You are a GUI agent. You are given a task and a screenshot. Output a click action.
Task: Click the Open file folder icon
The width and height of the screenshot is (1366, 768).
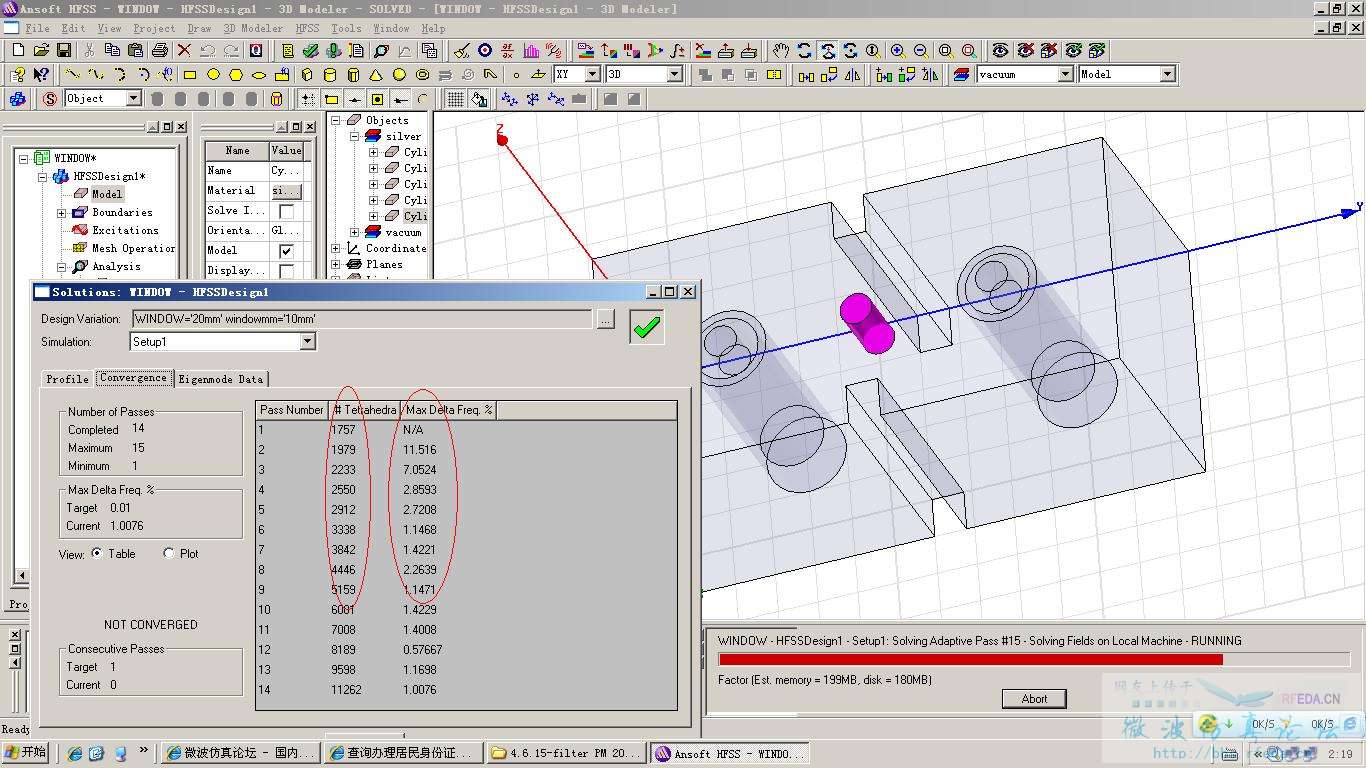(41, 50)
